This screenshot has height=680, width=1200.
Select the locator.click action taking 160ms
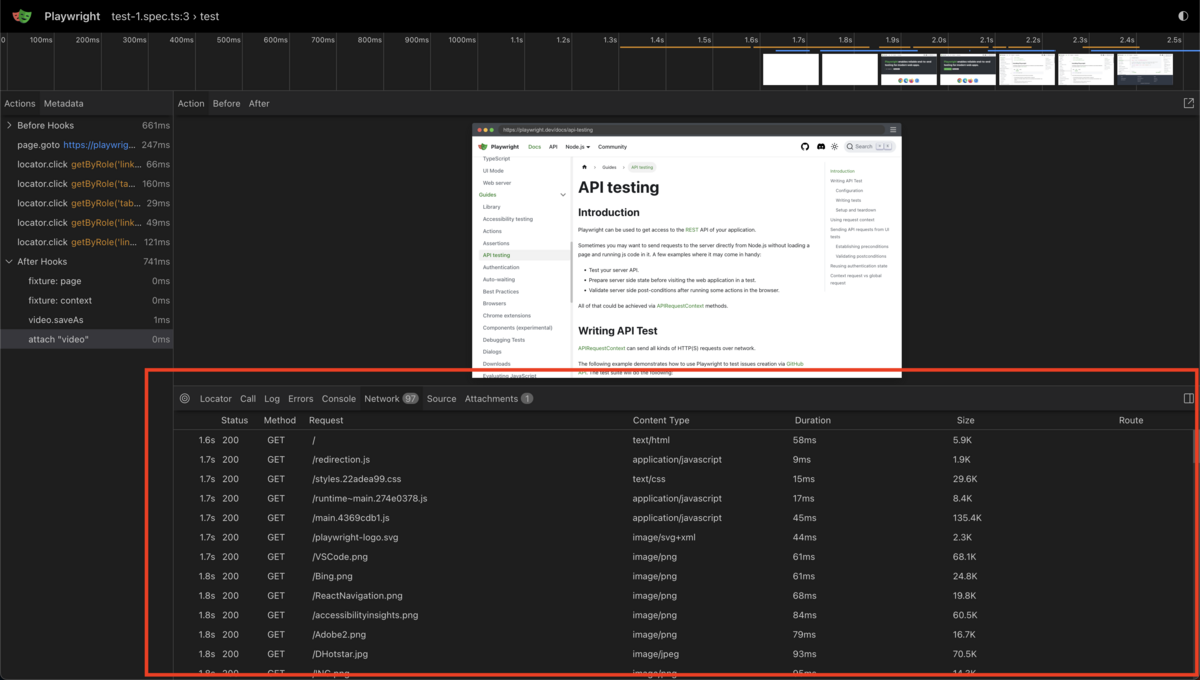(x=86, y=184)
